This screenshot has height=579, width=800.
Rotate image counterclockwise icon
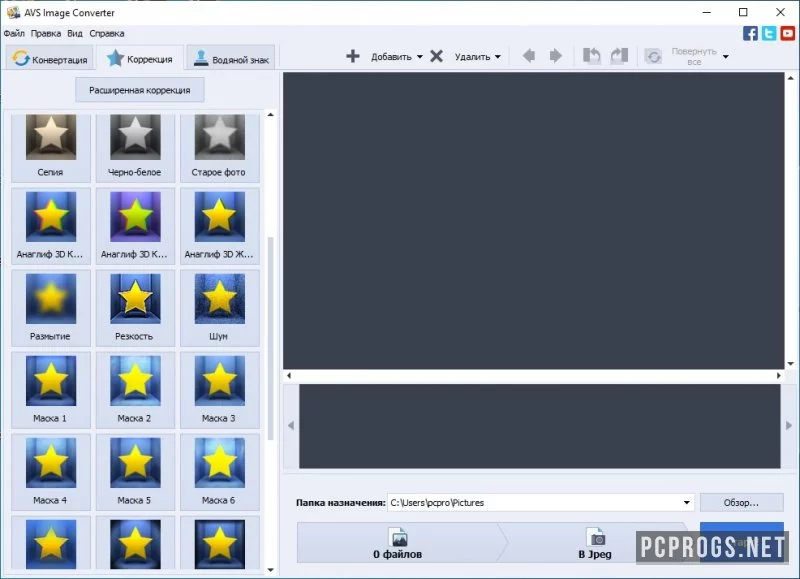point(592,56)
